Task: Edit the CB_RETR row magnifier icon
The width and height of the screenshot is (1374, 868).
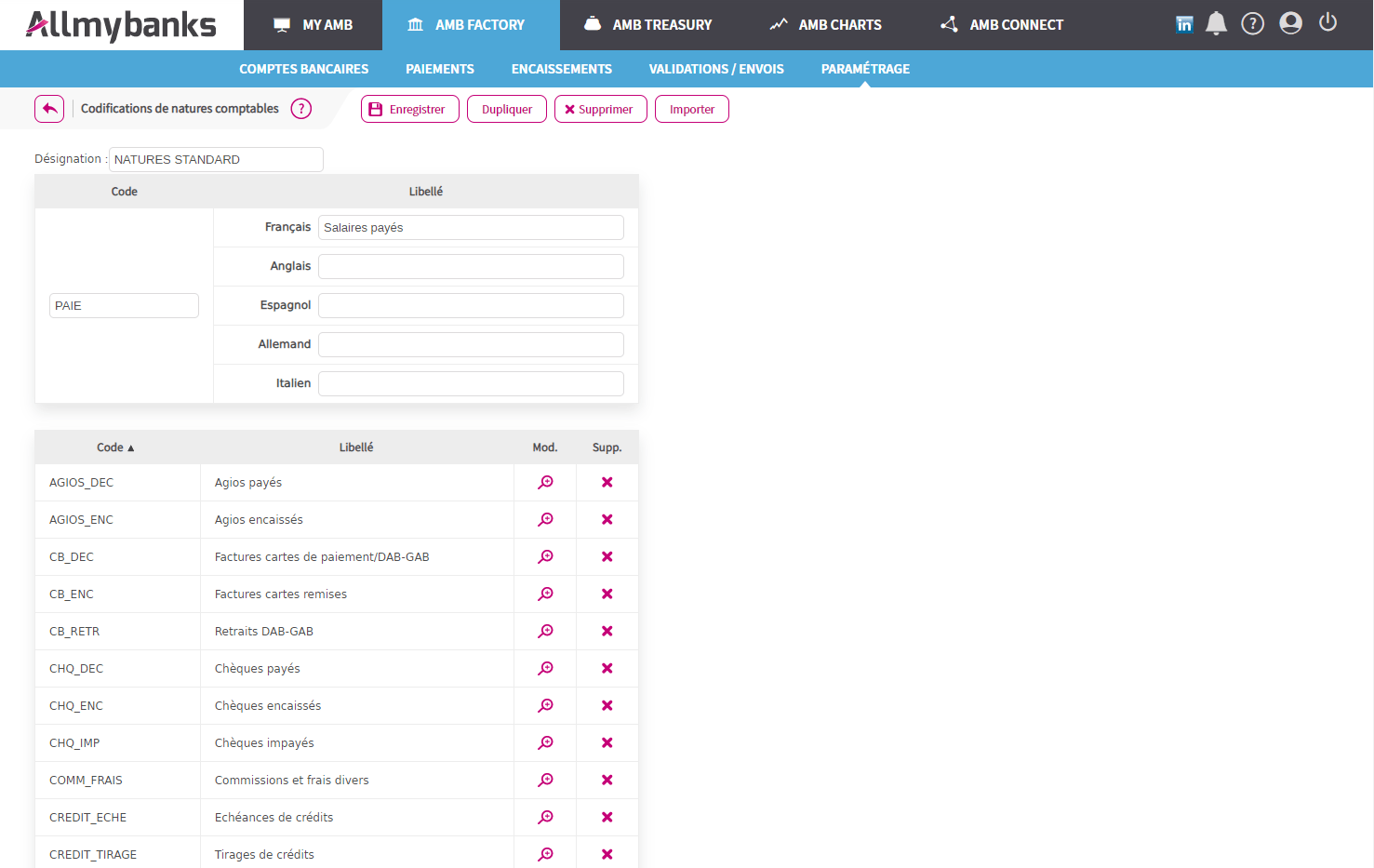Action: [546, 631]
